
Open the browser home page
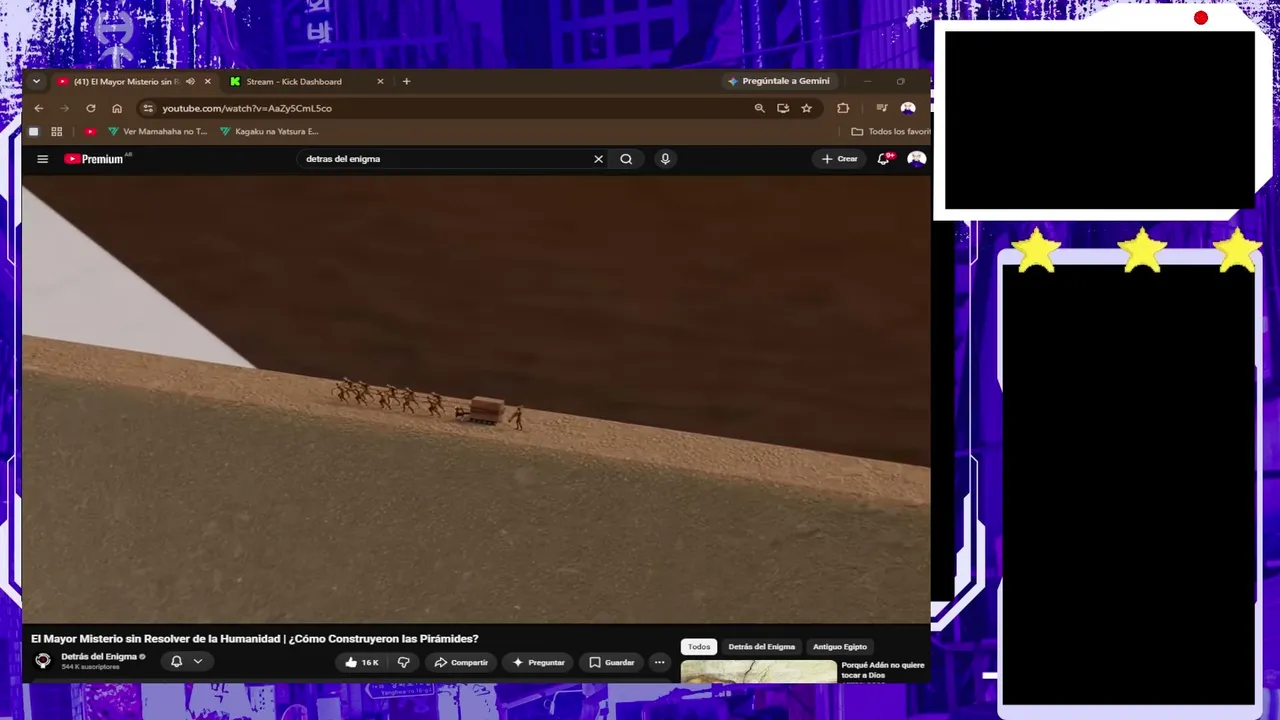pyautogui.click(x=117, y=108)
